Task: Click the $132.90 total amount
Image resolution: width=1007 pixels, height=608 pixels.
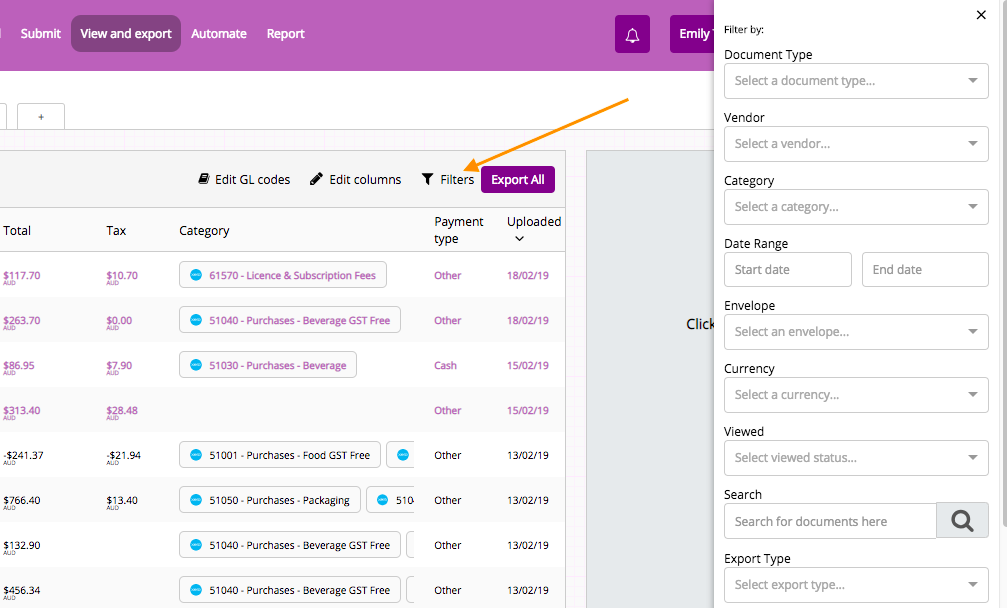Action: coord(22,545)
